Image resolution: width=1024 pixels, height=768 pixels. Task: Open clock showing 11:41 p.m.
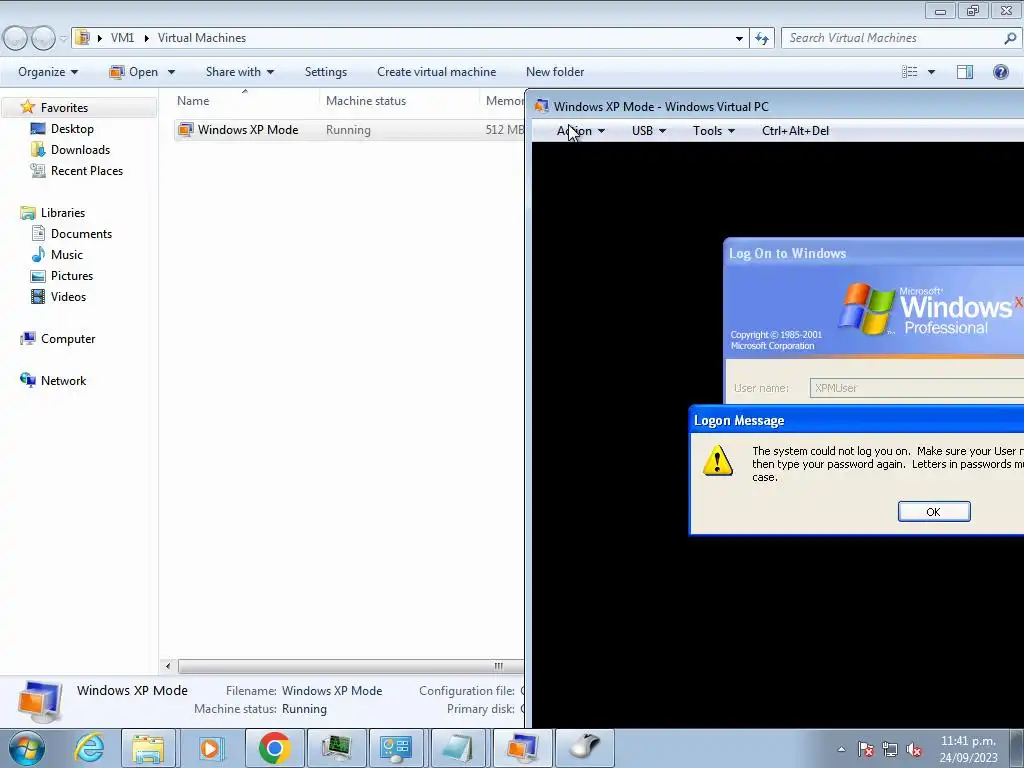click(968, 749)
